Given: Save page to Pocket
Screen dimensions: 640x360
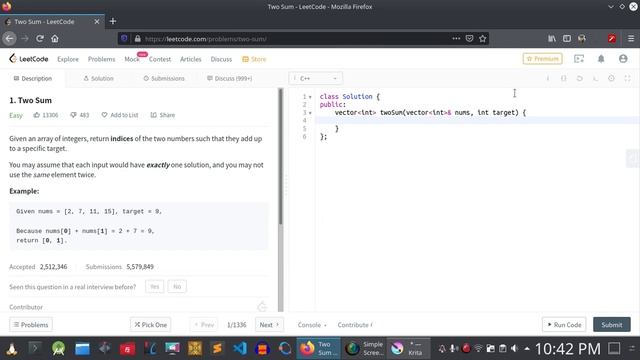Looking at the screenshot, I should (469, 39).
